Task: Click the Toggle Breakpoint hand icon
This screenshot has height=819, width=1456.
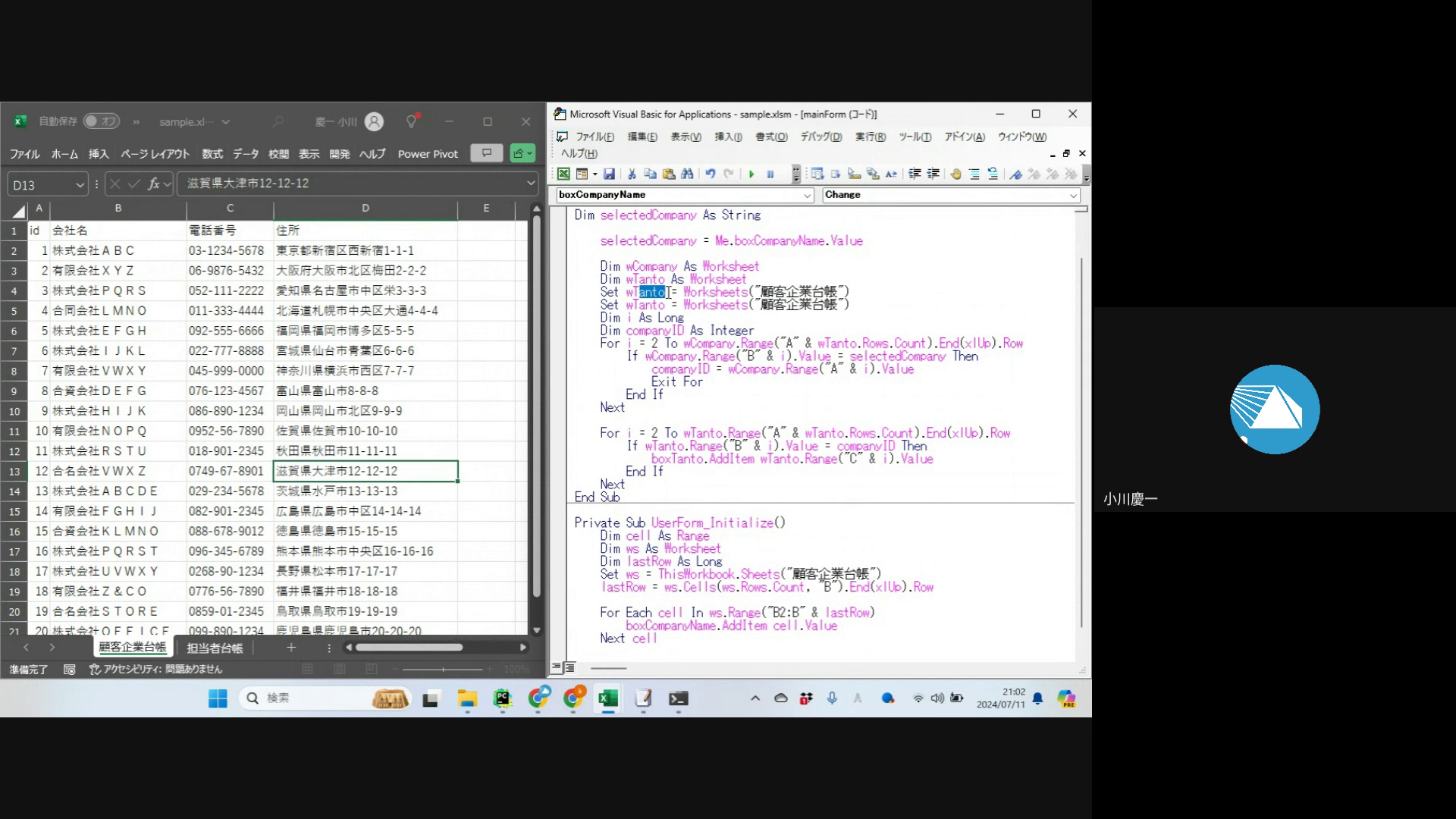Action: coord(955,174)
